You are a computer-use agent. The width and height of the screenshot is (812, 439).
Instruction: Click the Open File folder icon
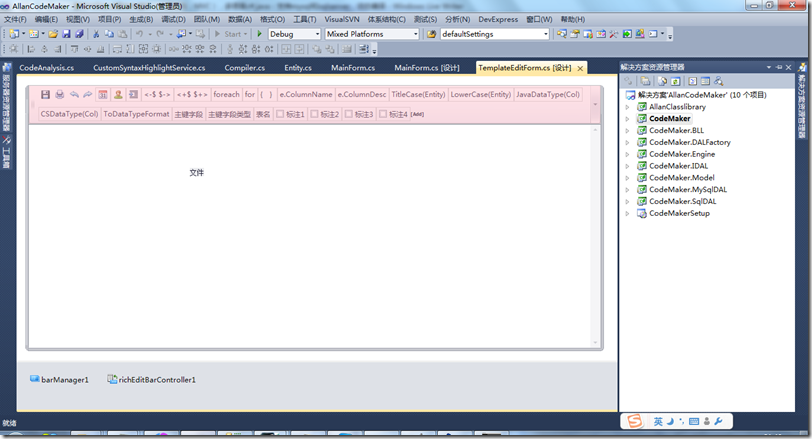pos(53,34)
